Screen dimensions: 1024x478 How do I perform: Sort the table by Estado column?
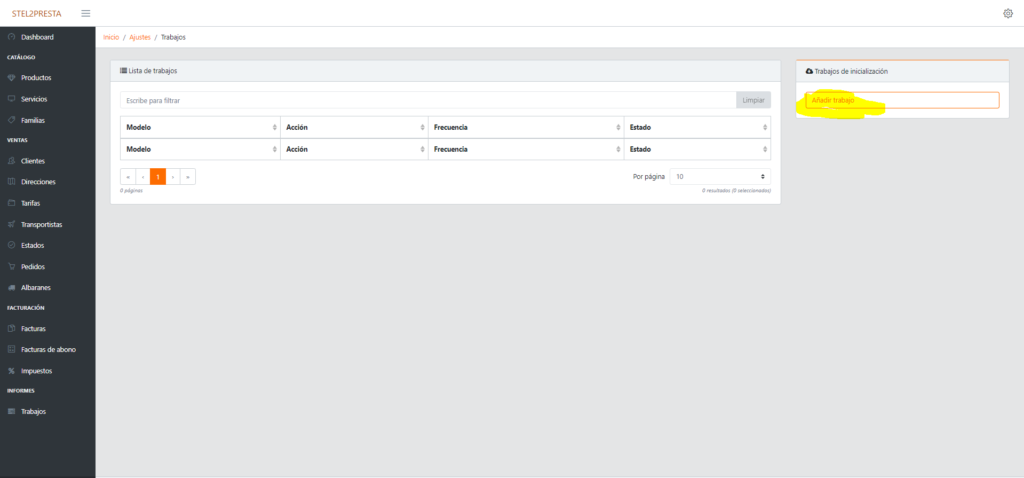point(697,127)
